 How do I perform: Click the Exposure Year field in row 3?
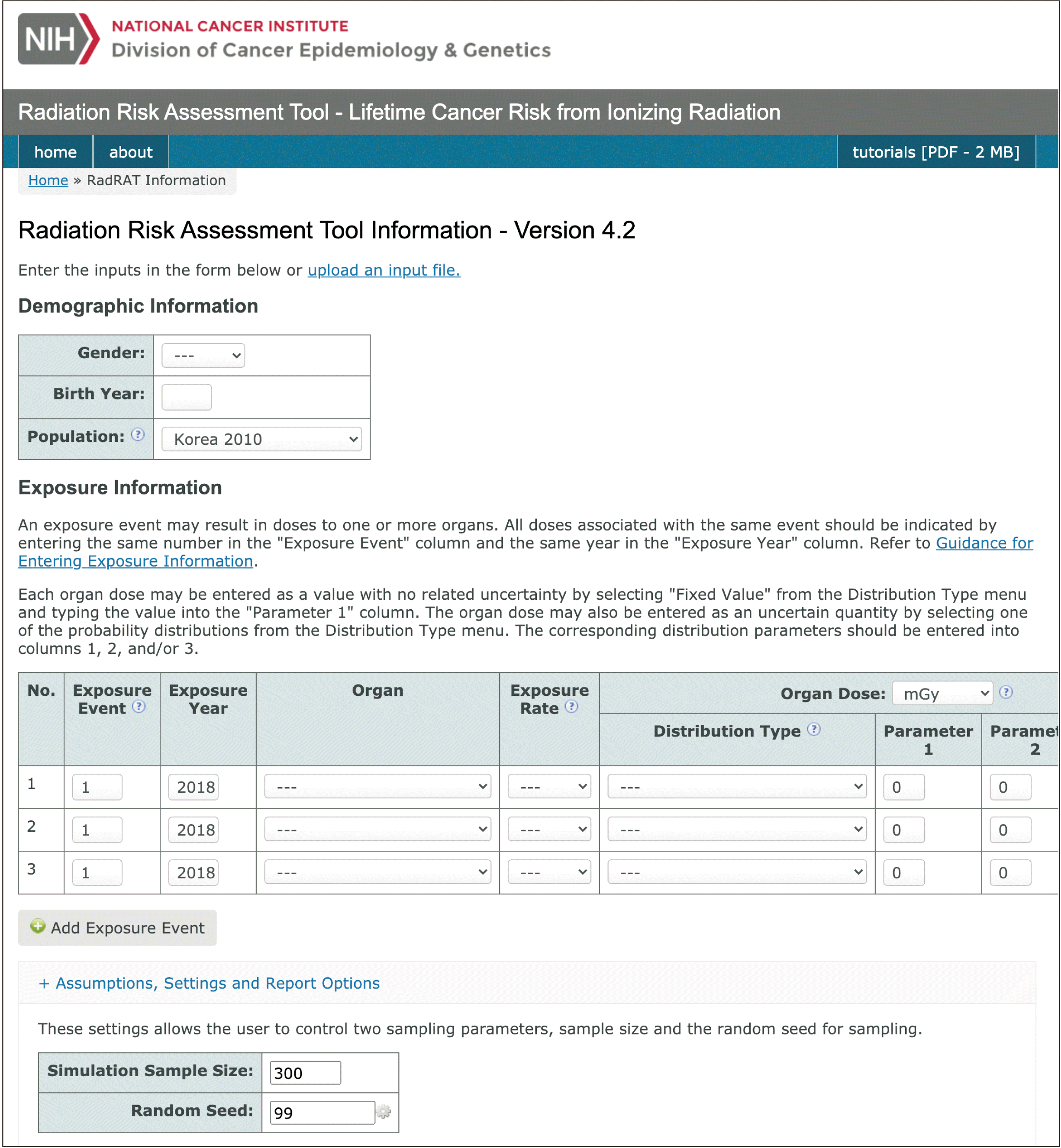click(x=193, y=872)
